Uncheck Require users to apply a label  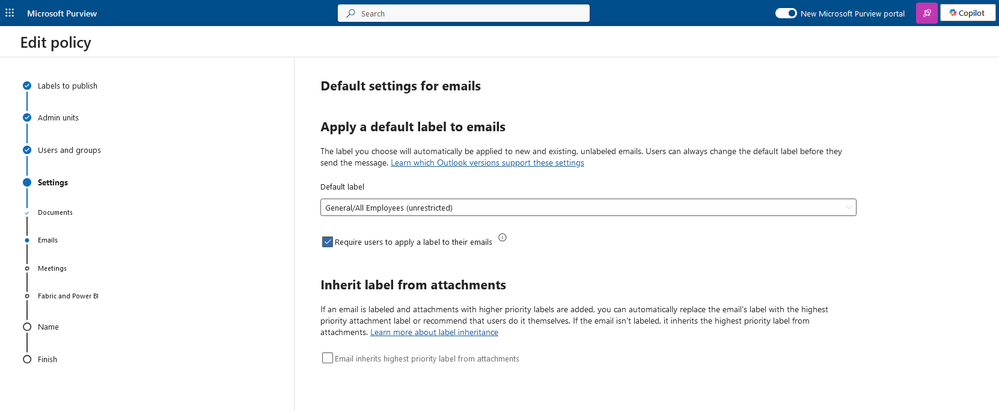[x=328, y=242]
